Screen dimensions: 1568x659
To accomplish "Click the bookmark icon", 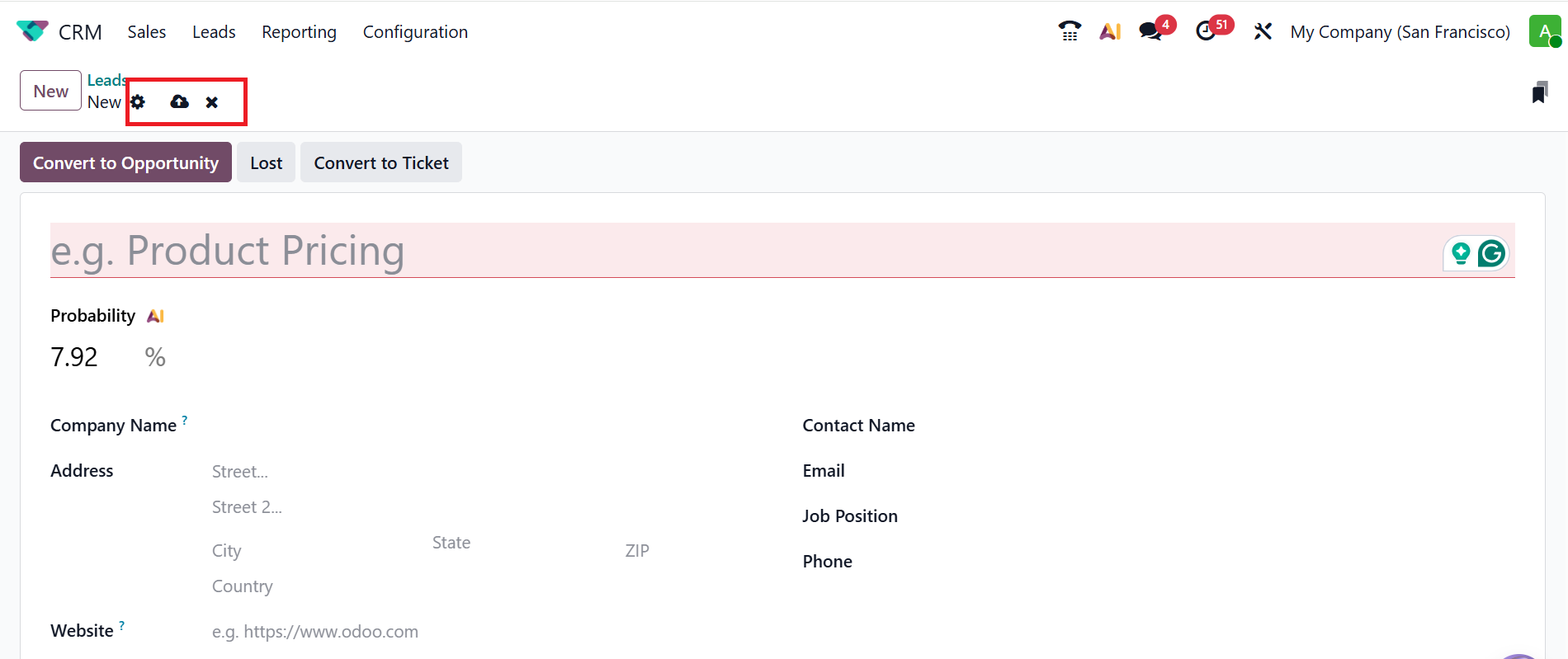I will point(1539,92).
